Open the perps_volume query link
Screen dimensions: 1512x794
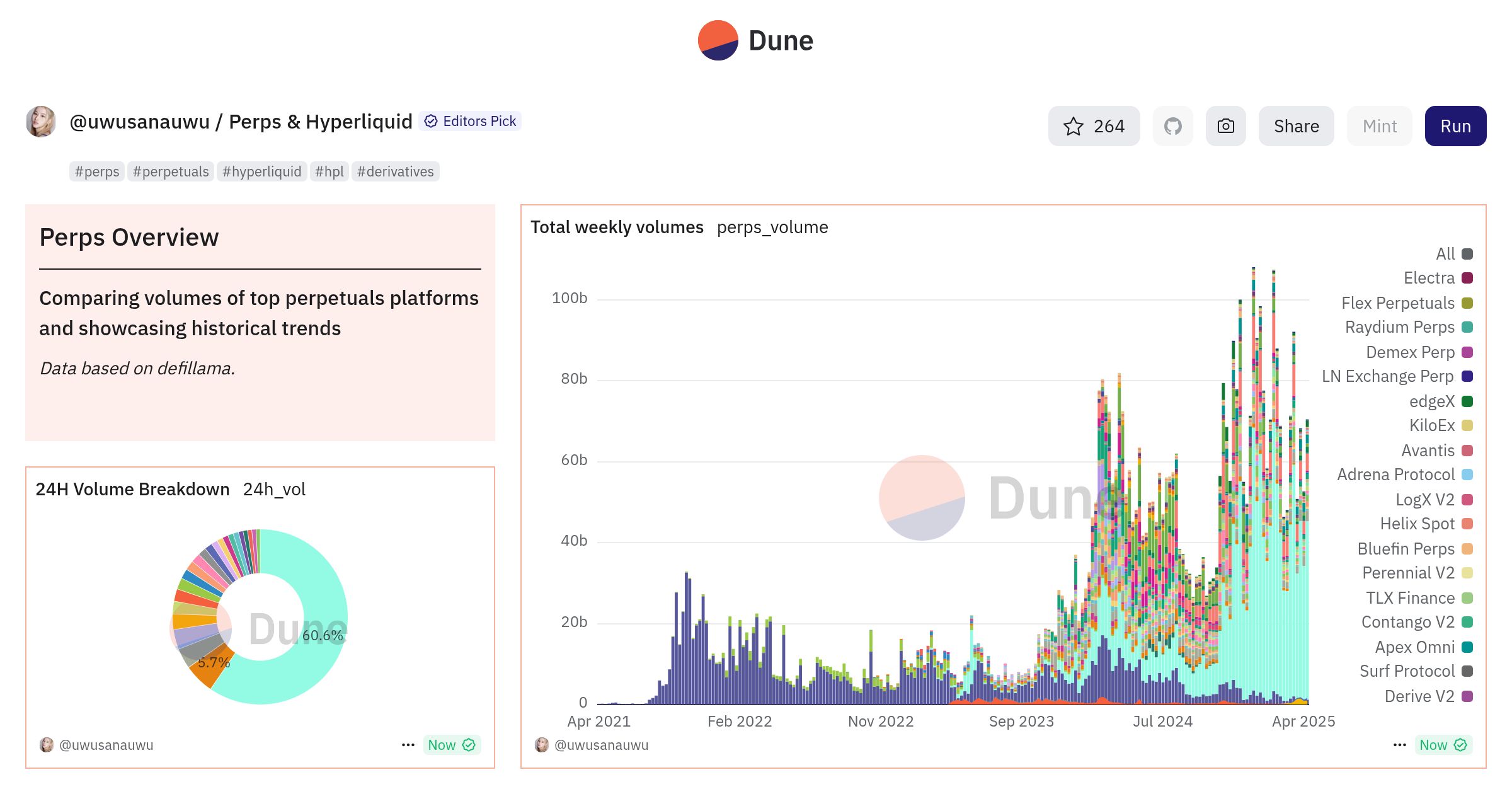772,227
